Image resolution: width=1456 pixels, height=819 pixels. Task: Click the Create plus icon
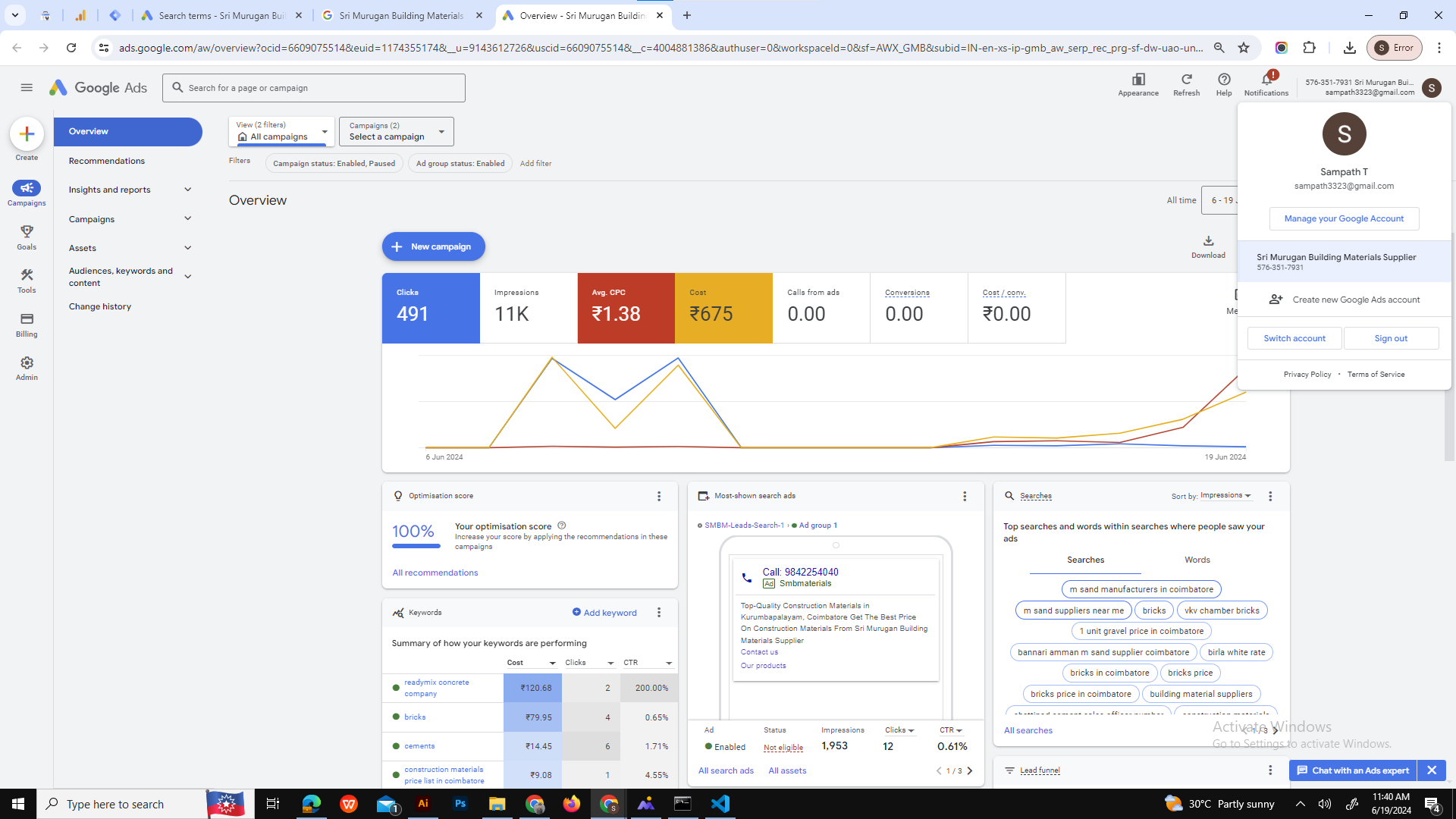point(27,134)
